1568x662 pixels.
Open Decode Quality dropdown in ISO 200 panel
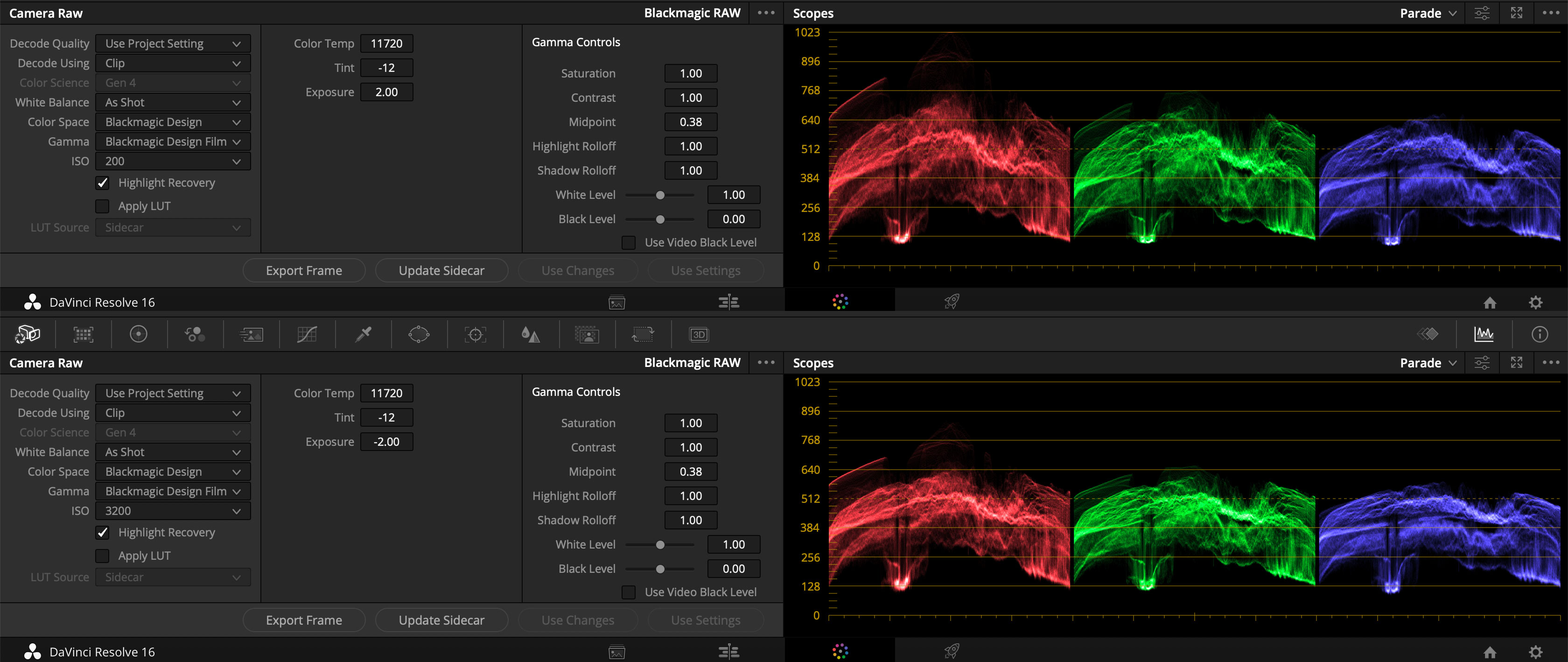173,44
